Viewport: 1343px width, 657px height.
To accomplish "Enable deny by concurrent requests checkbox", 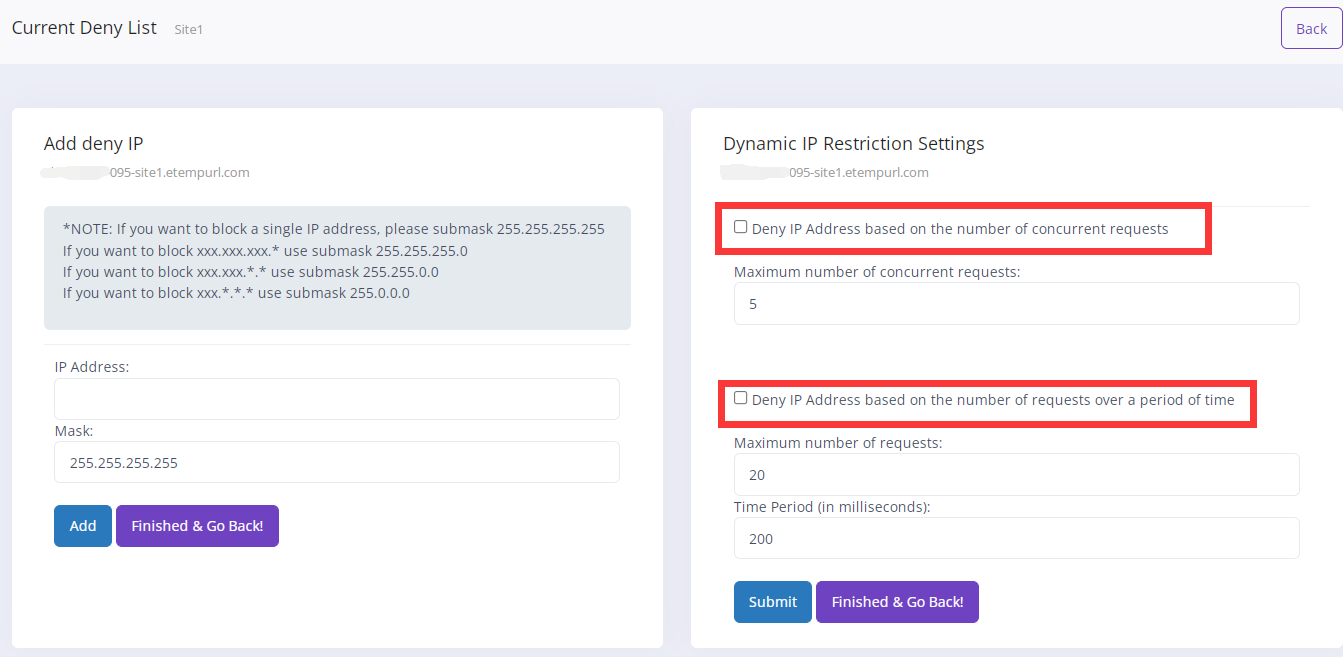I will click(x=741, y=227).
